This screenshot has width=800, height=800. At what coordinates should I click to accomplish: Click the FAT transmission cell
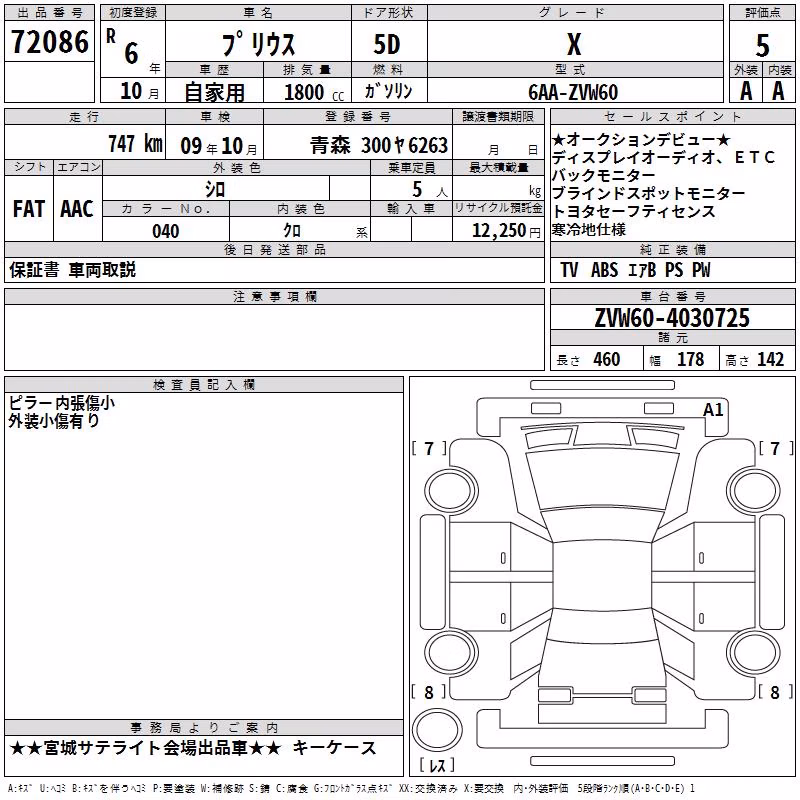29,209
